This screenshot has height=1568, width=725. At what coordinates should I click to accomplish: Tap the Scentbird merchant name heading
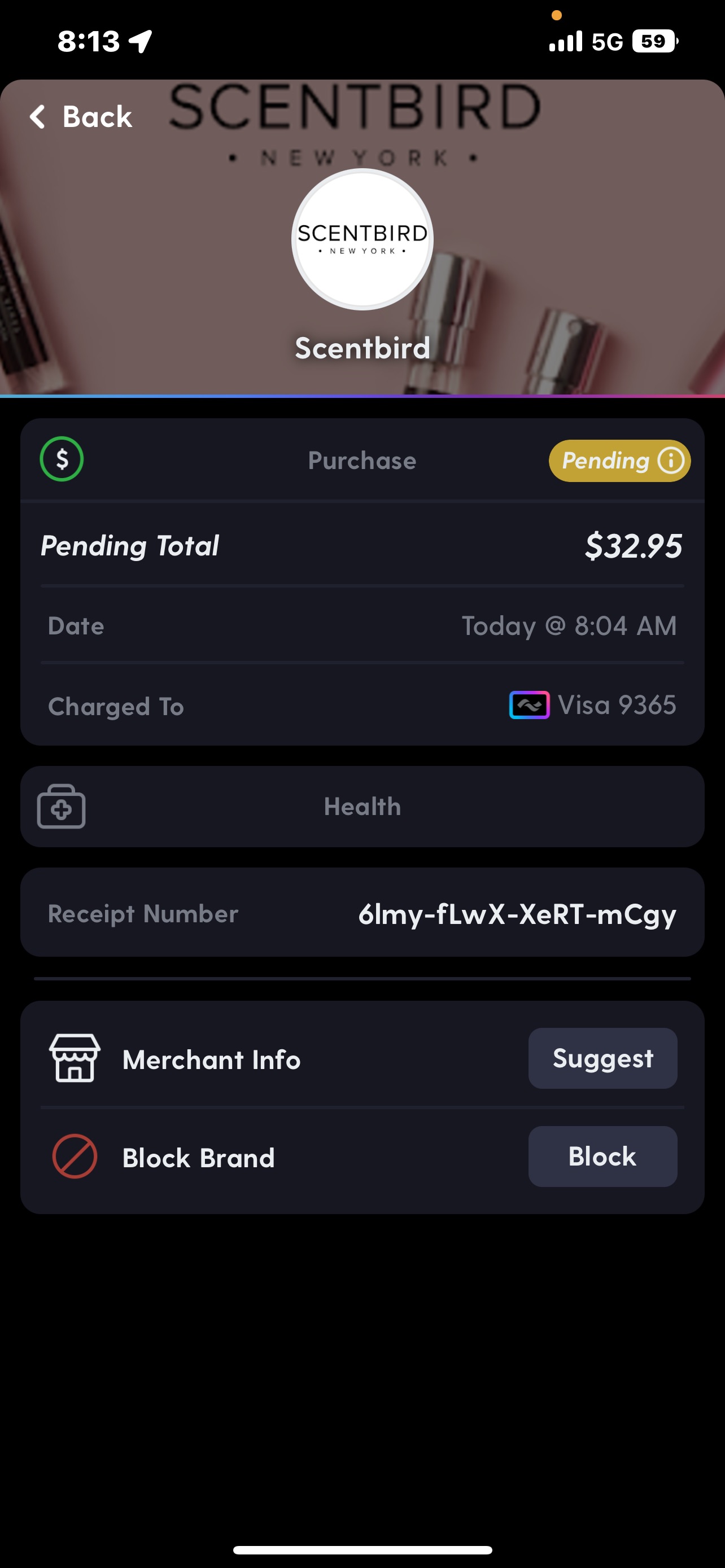(362, 348)
